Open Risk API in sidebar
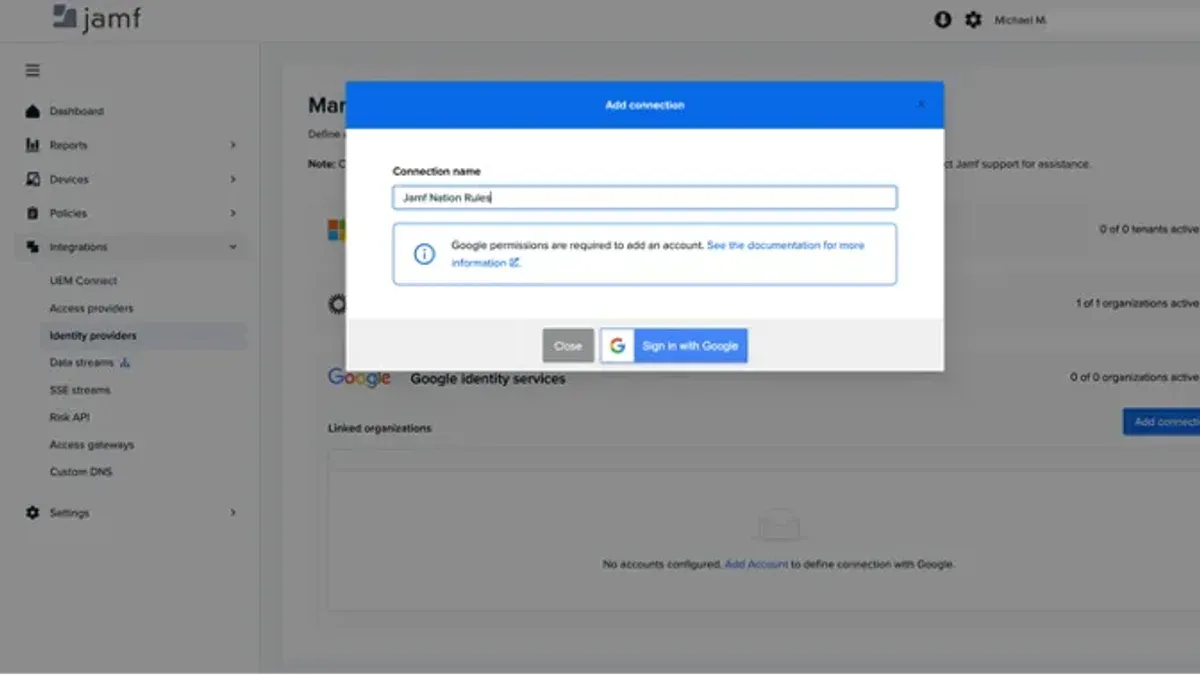 70,417
